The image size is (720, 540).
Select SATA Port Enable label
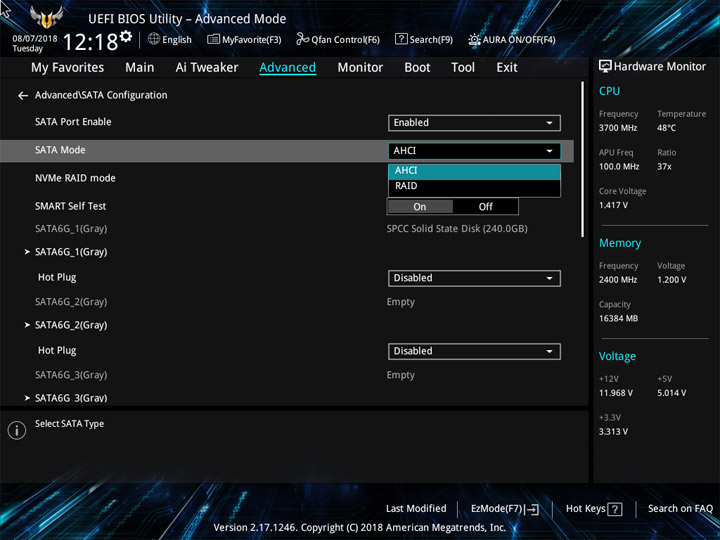[x=73, y=122]
